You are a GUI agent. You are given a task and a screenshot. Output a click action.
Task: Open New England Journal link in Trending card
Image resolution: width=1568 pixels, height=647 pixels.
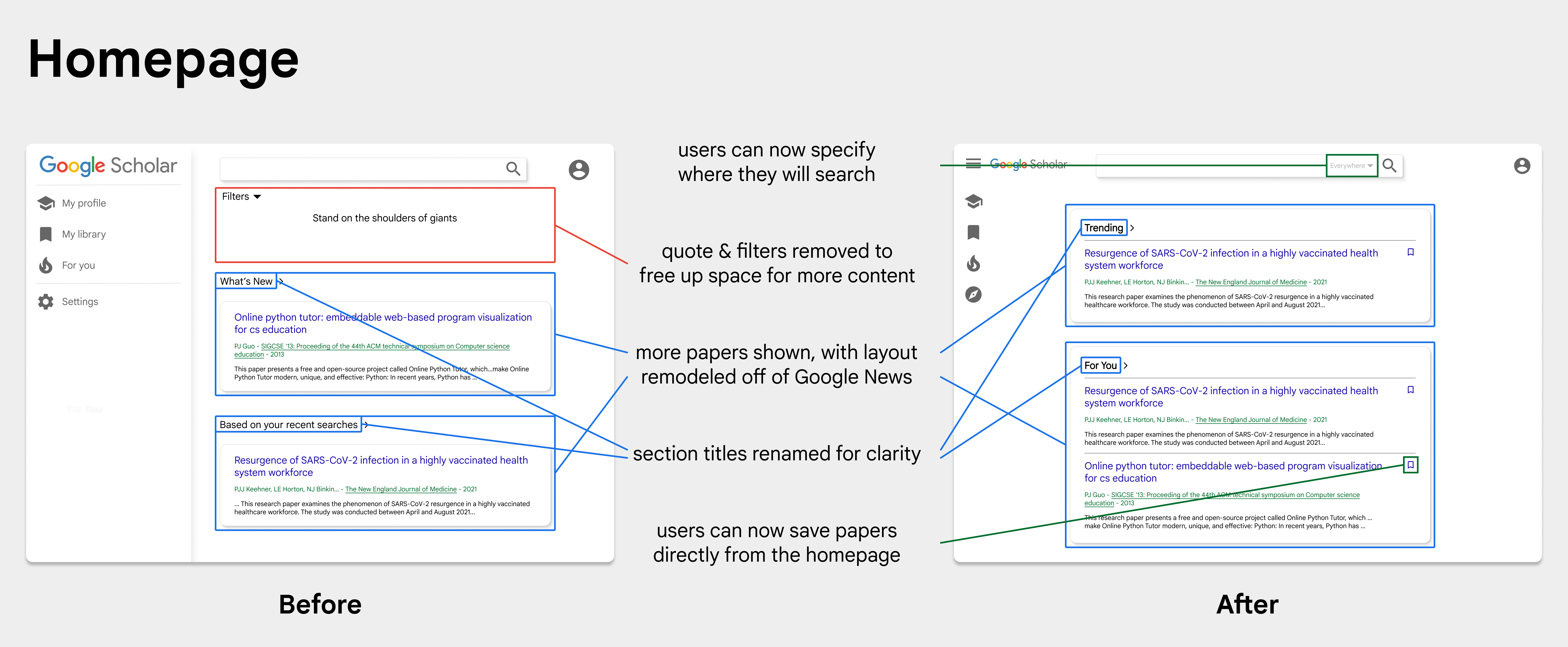click(x=1251, y=282)
